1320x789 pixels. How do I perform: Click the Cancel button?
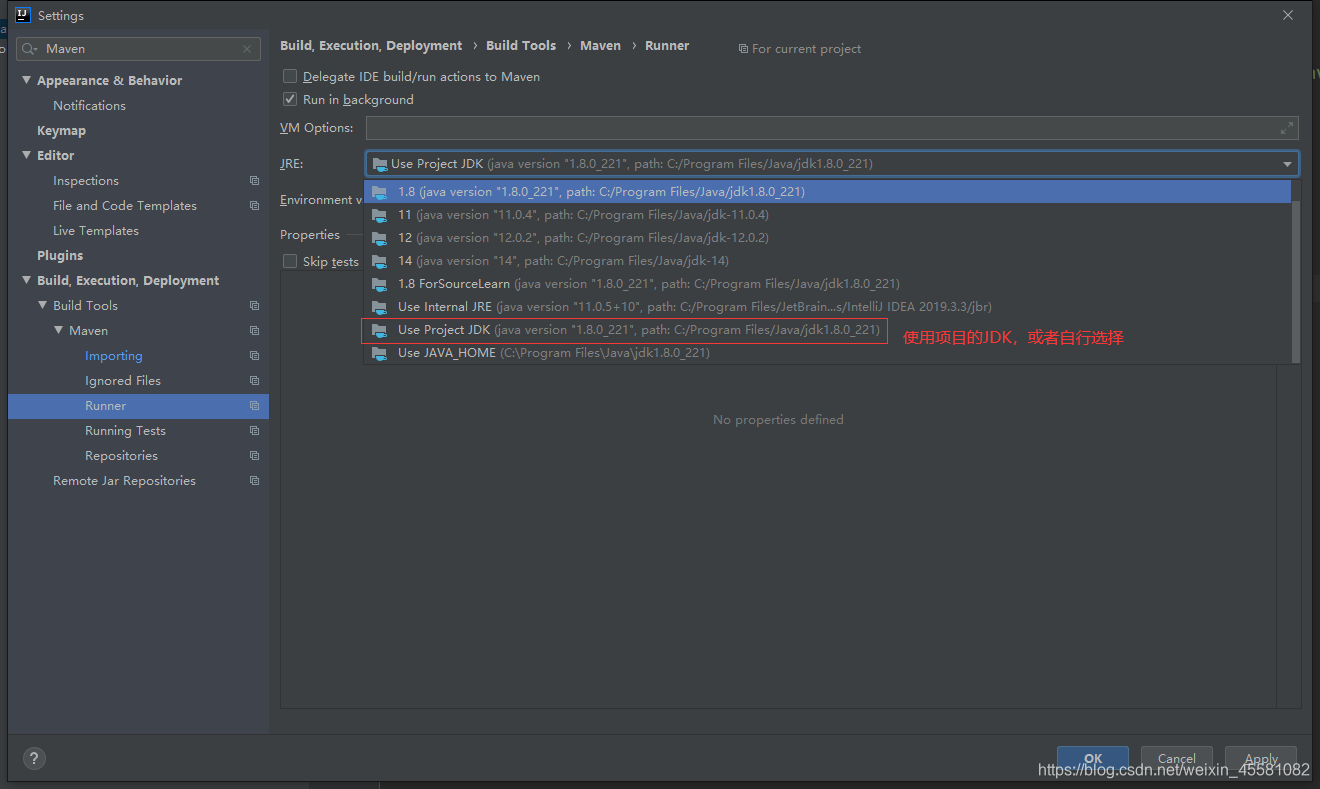(x=1177, y=758)
